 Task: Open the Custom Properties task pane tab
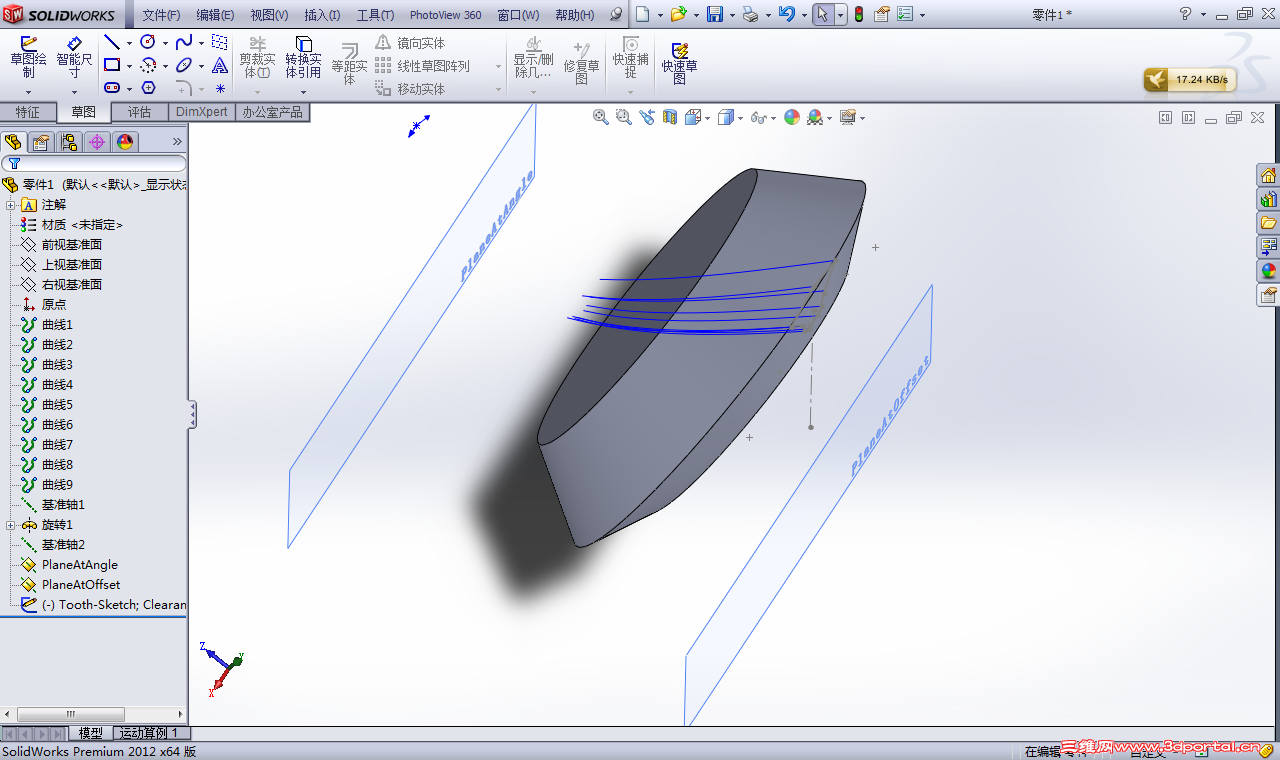pos(1268,295)
